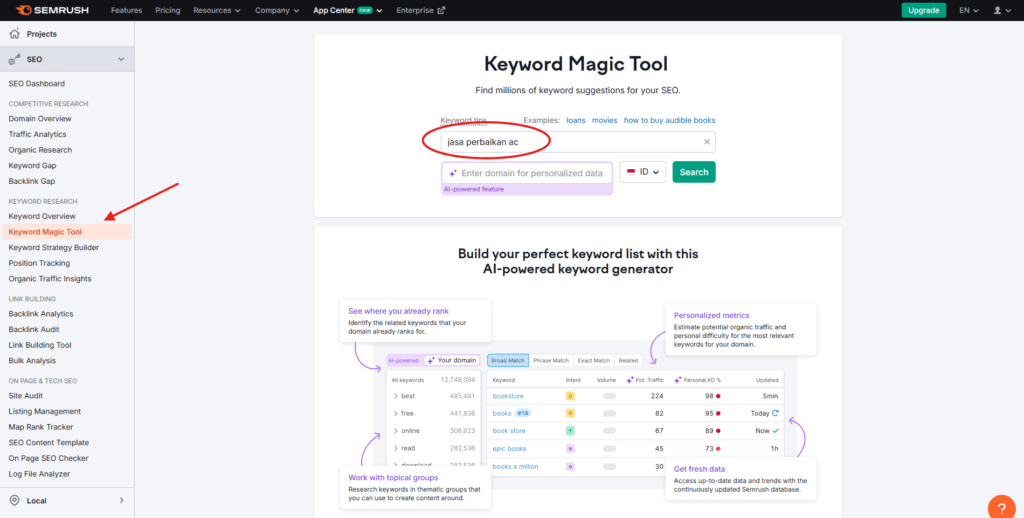This screenshot has width=1024, height=518.
Task: Open Keyword Gap in sidebar
Action: (x=32, y=166)
